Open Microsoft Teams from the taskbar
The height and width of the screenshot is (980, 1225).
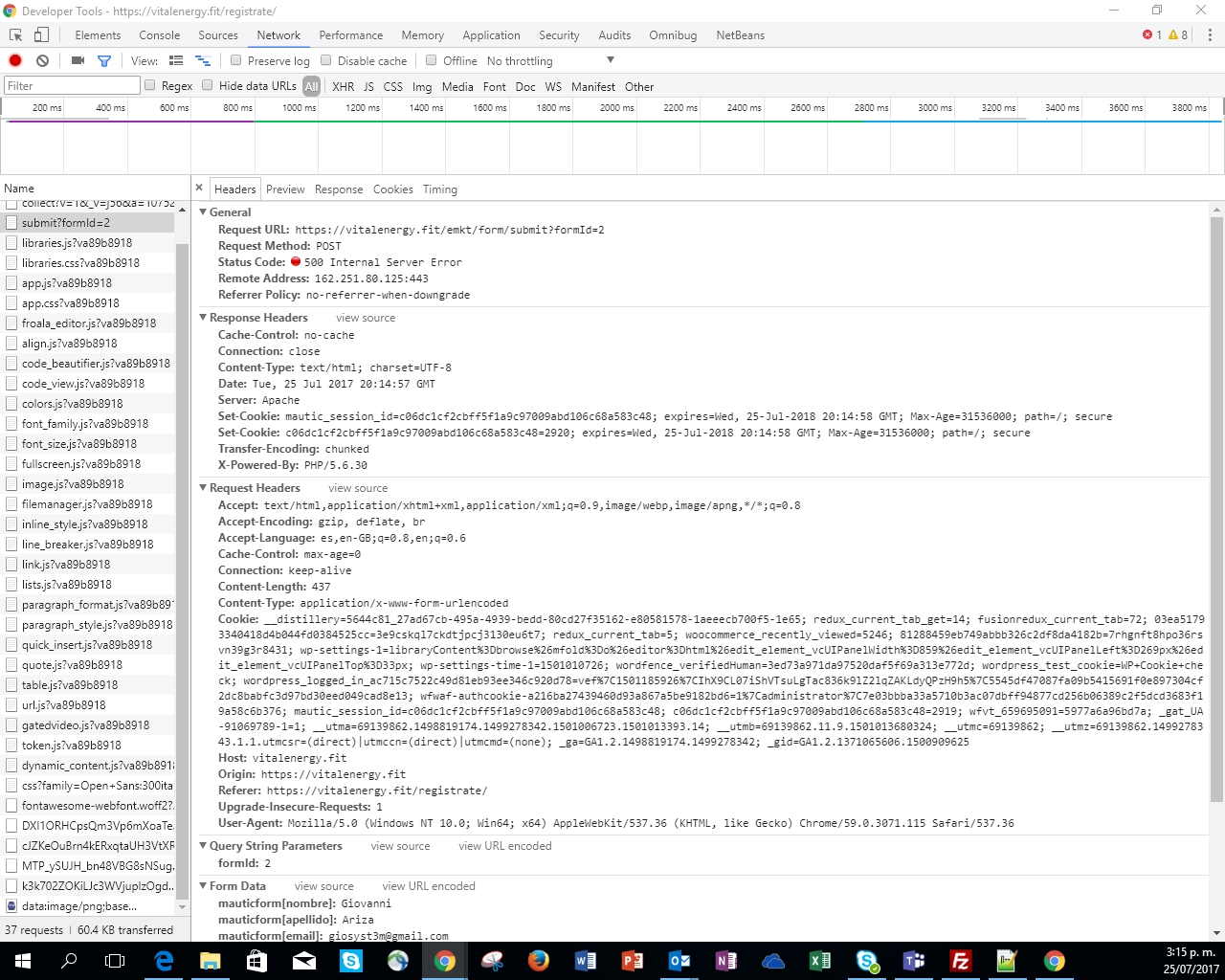914,961
